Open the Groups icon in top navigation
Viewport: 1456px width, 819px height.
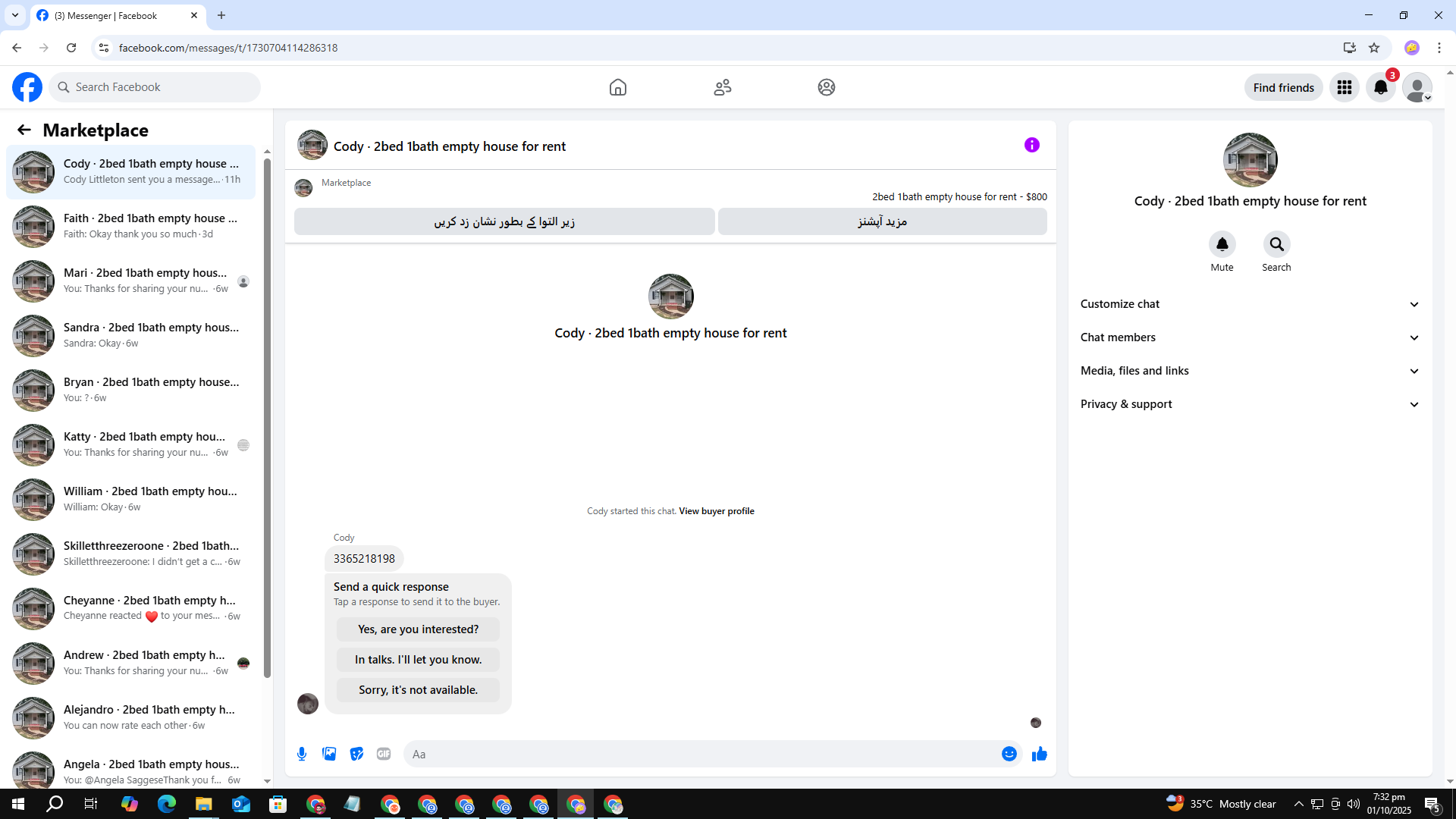tap(827, 87)
